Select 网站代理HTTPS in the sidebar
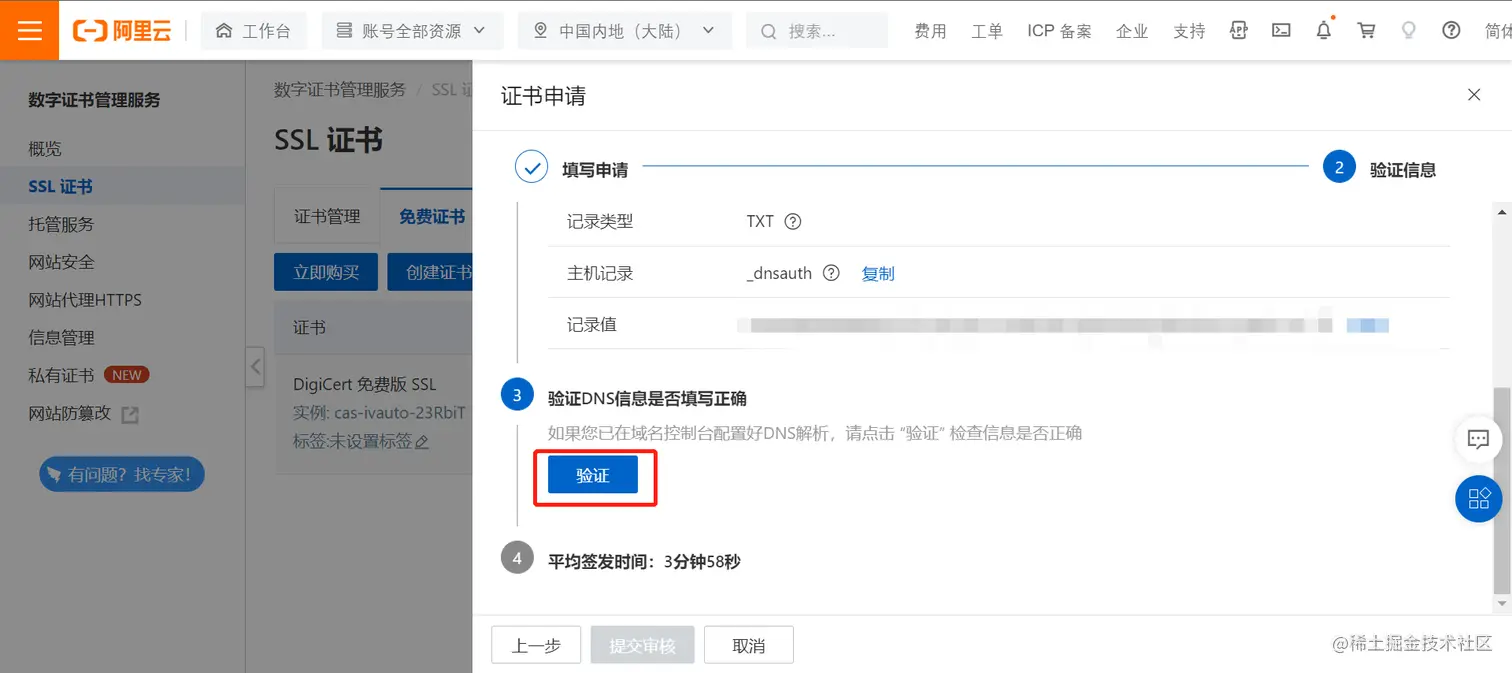Viewport: 1512px width, 673px height. tap(85, 300)
